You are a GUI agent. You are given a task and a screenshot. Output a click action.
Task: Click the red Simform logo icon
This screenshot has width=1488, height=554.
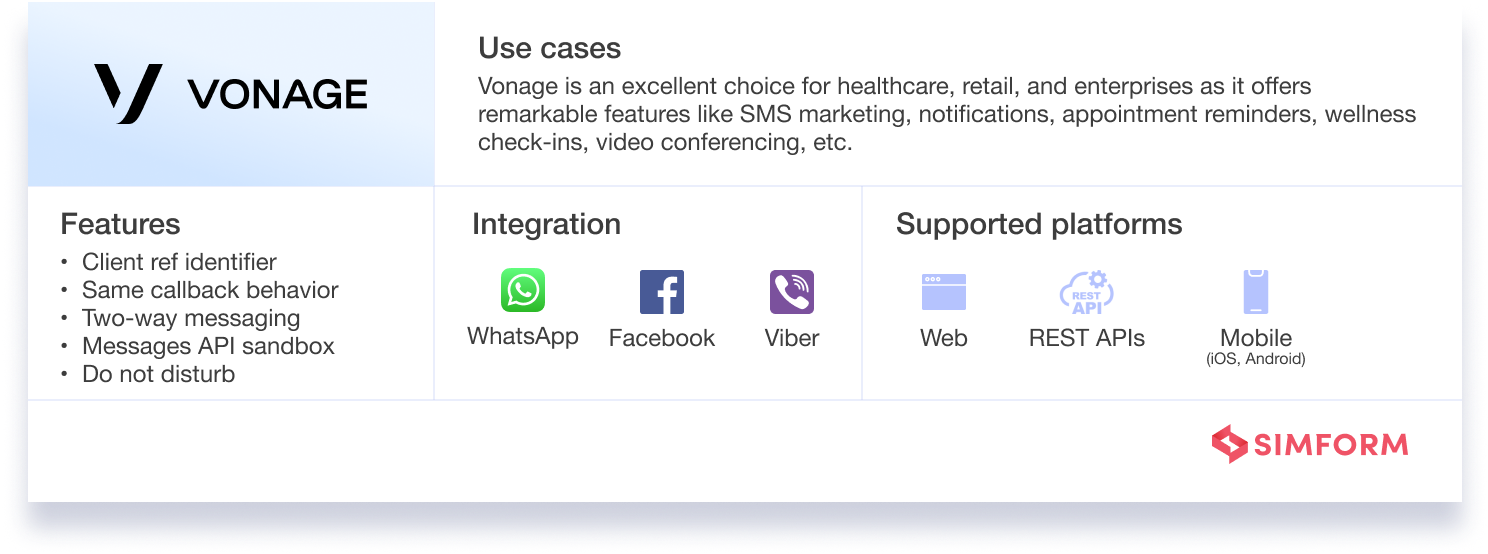point(1229,444)
